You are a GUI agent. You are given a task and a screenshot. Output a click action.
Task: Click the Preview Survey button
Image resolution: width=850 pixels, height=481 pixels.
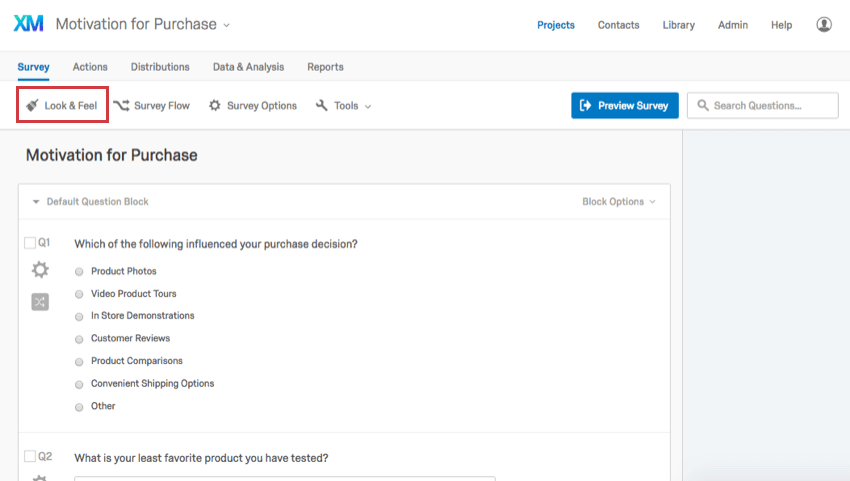pyautogui.click(x=624, y=105)
